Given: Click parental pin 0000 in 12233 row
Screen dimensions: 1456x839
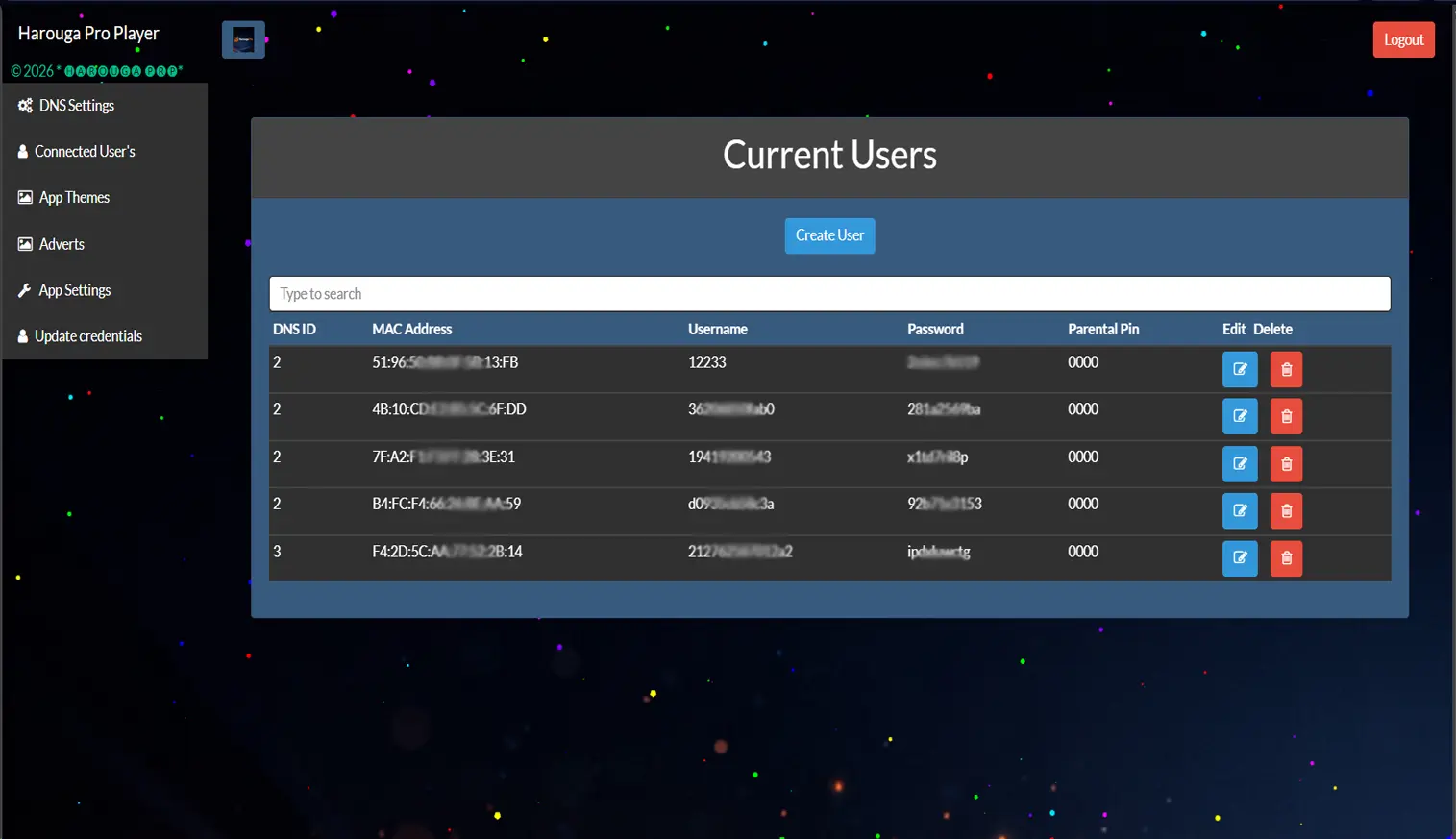Looking at the screenshot, I should (x=1083, y=362).
